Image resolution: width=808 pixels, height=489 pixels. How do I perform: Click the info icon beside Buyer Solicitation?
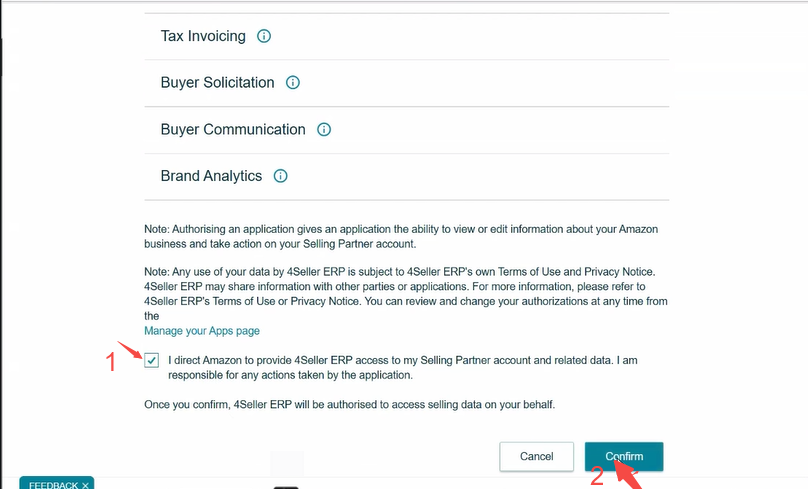pos(293,83)
